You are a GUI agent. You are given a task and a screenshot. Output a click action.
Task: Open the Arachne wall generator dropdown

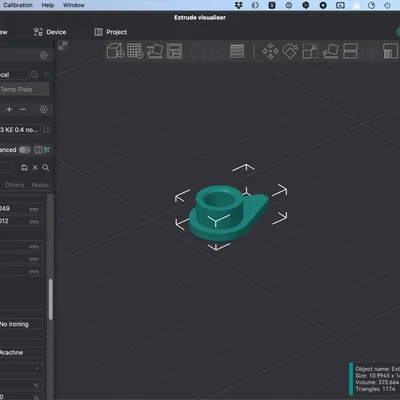point(21,352)
